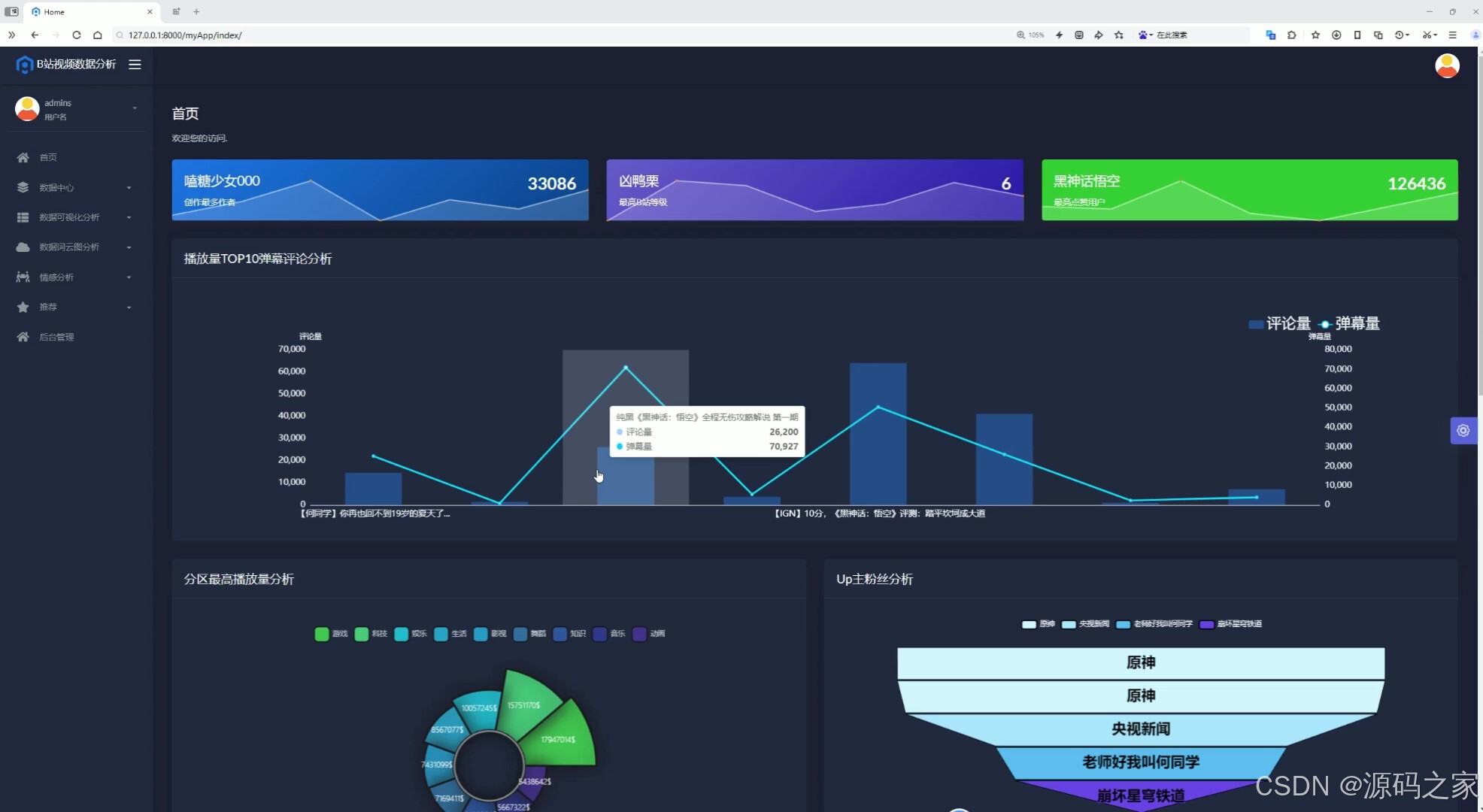Toggle the 弹幕量 series in the chart legend

tap(1350, 324)
